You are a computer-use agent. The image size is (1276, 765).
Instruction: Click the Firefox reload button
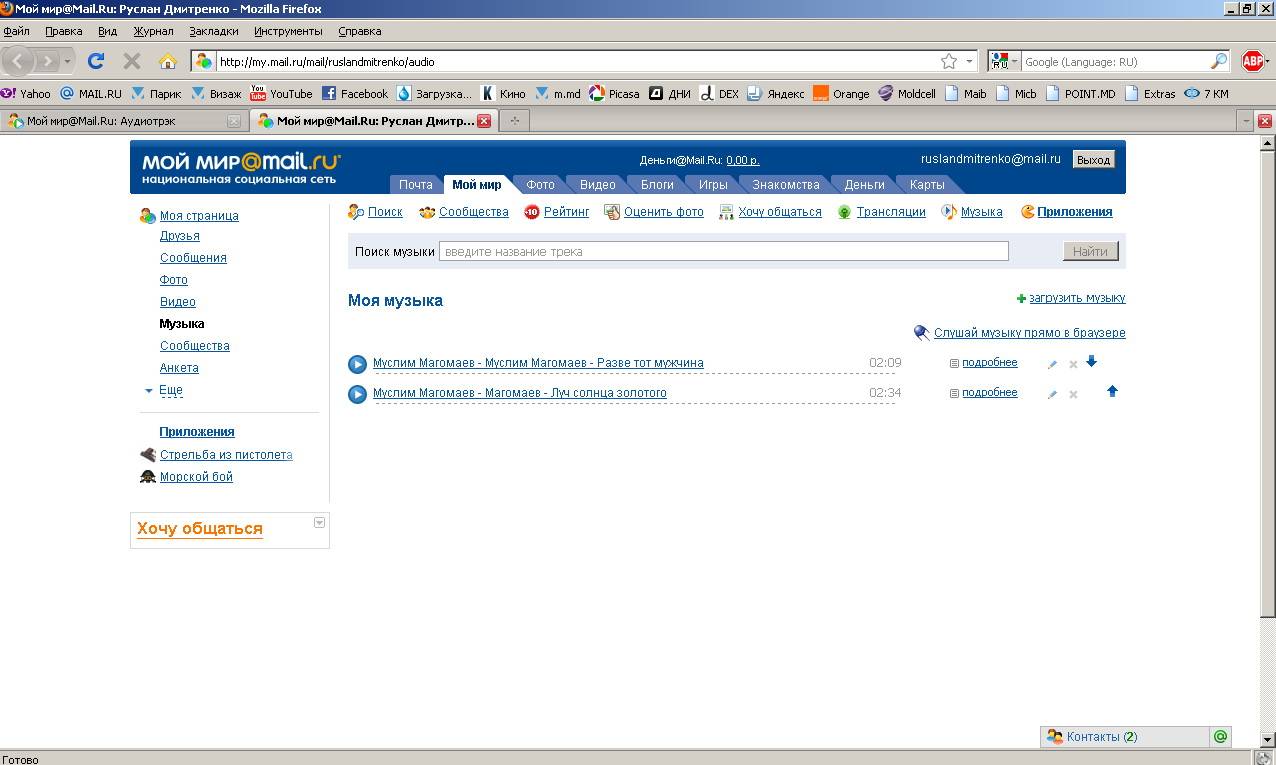(96, 61)
